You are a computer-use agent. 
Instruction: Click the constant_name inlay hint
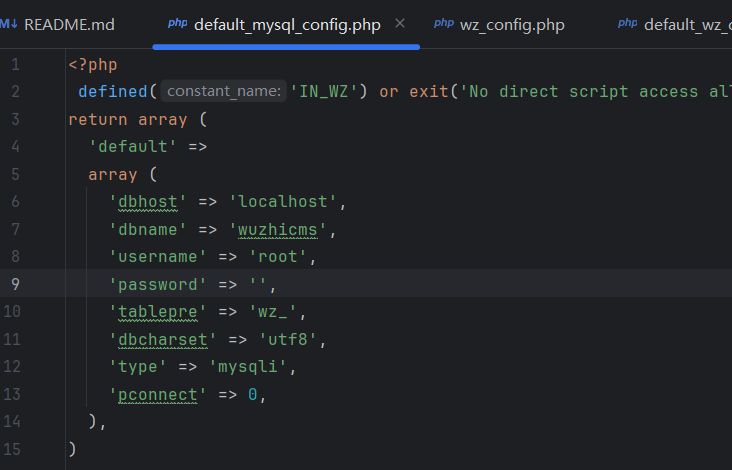coord(224,92)
